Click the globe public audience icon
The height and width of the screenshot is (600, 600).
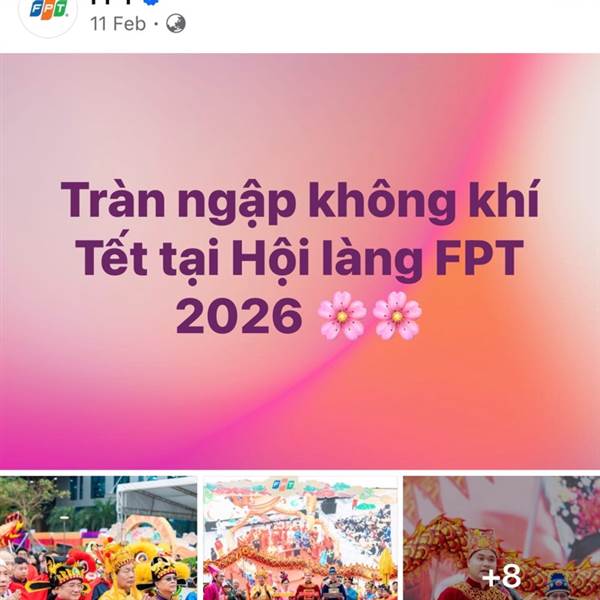176,24
